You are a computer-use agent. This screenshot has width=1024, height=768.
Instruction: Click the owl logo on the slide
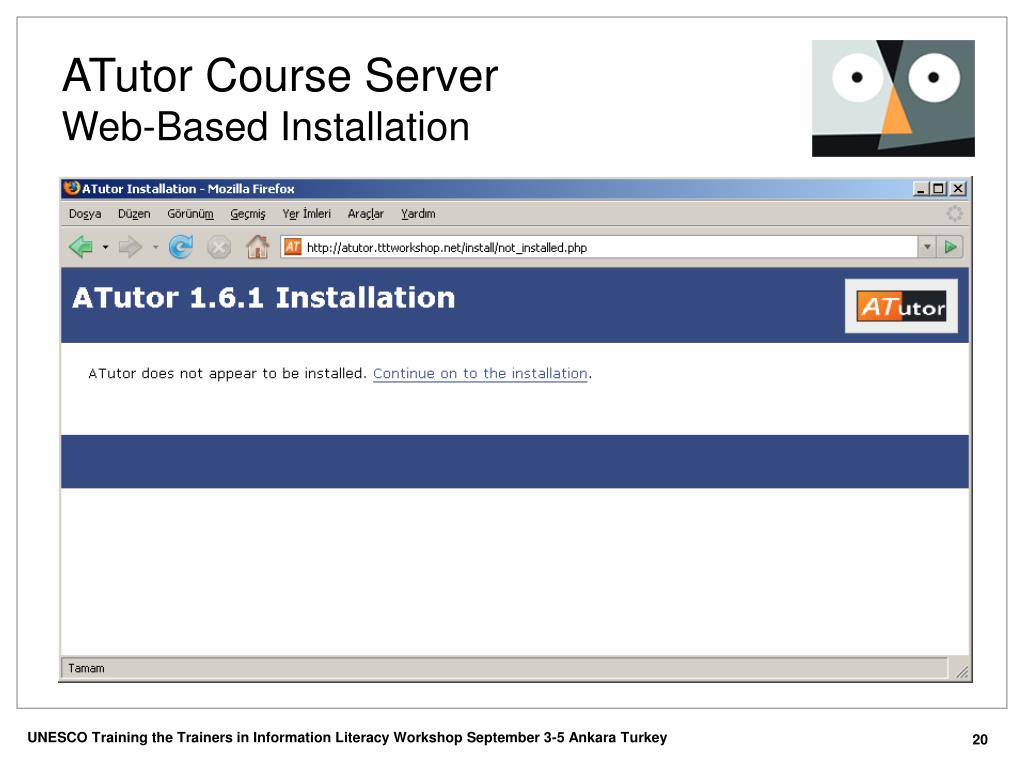click(893, 98)
